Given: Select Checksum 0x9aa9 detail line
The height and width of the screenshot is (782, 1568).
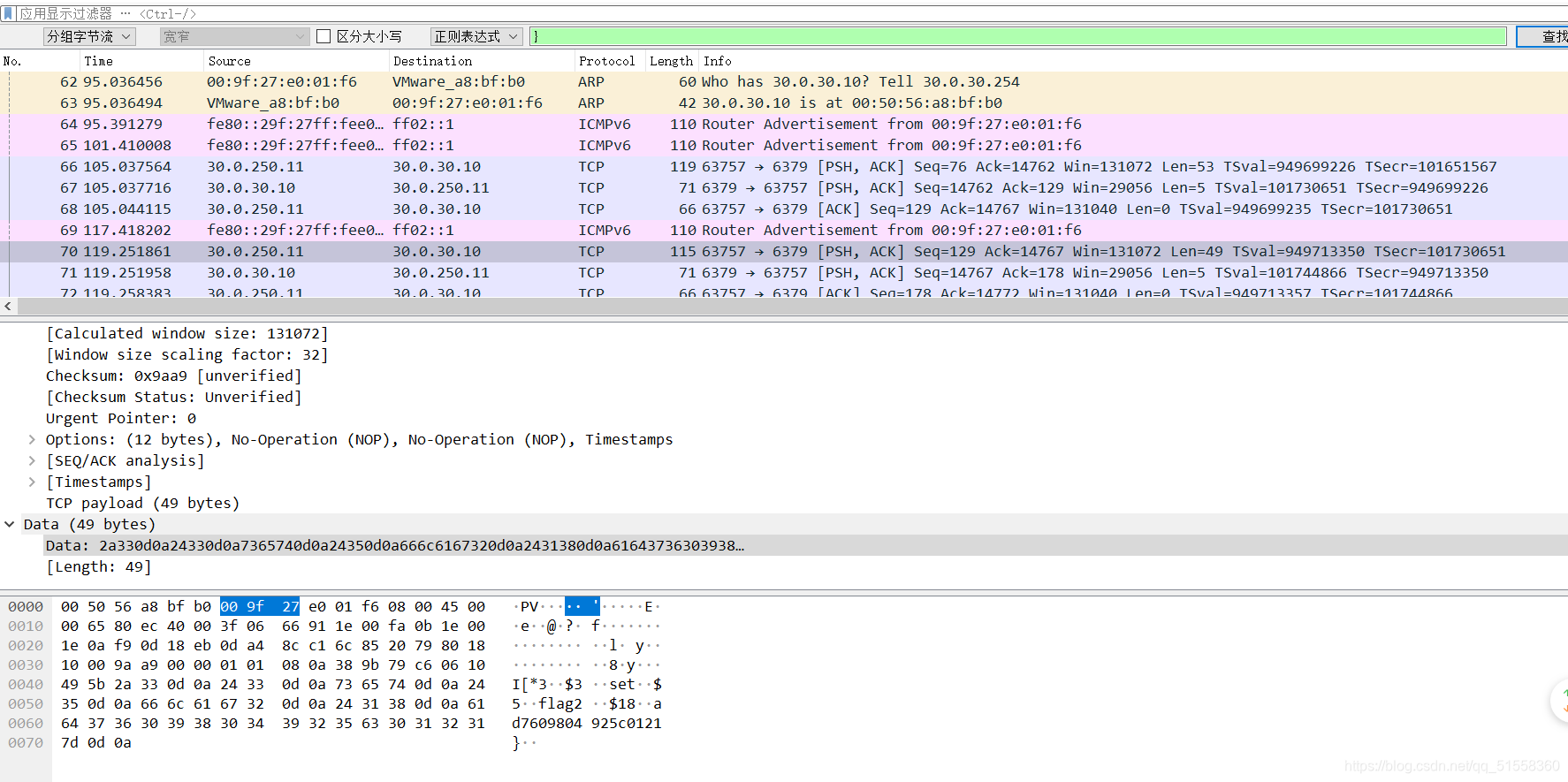Looking at the screenshot, I should (x=174, y=376).
